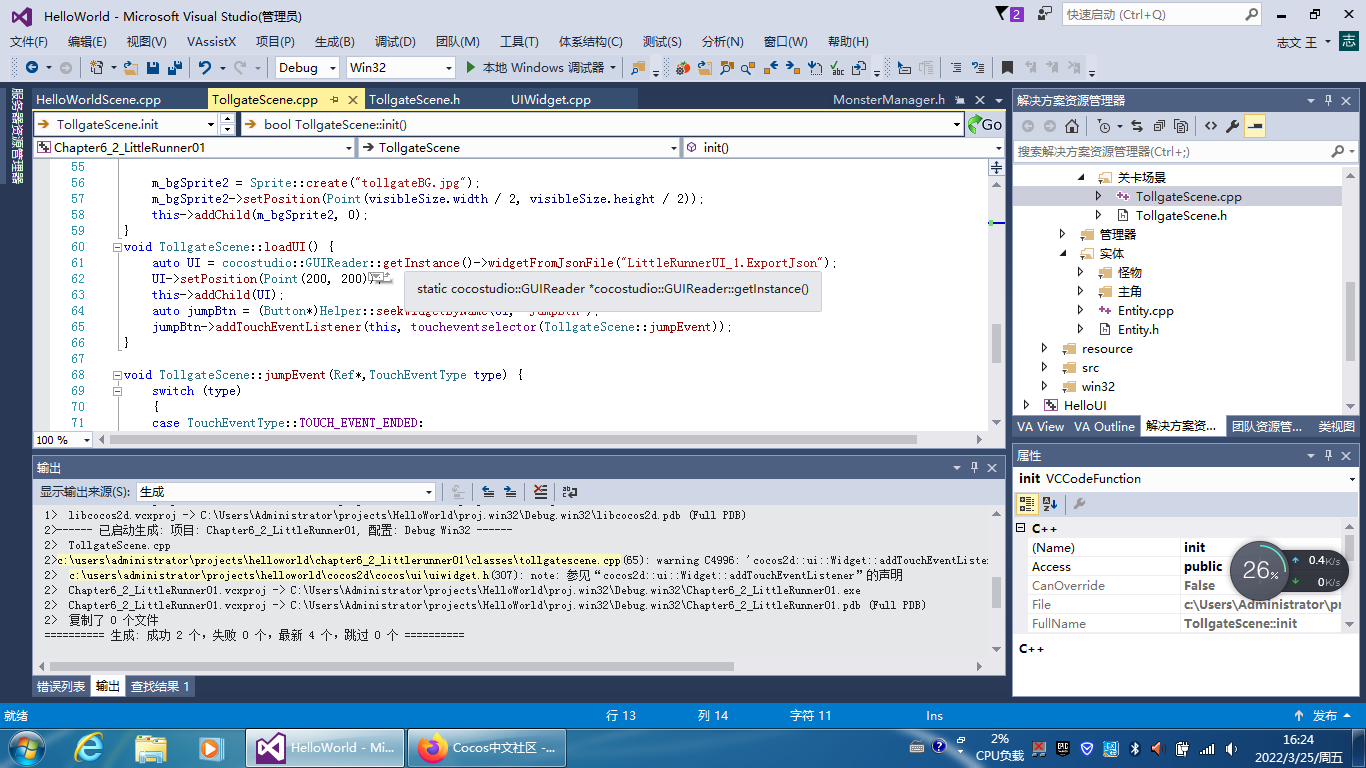Collapse the 实体 folder
This screenshot has width=1366, height=768.
1063,254
